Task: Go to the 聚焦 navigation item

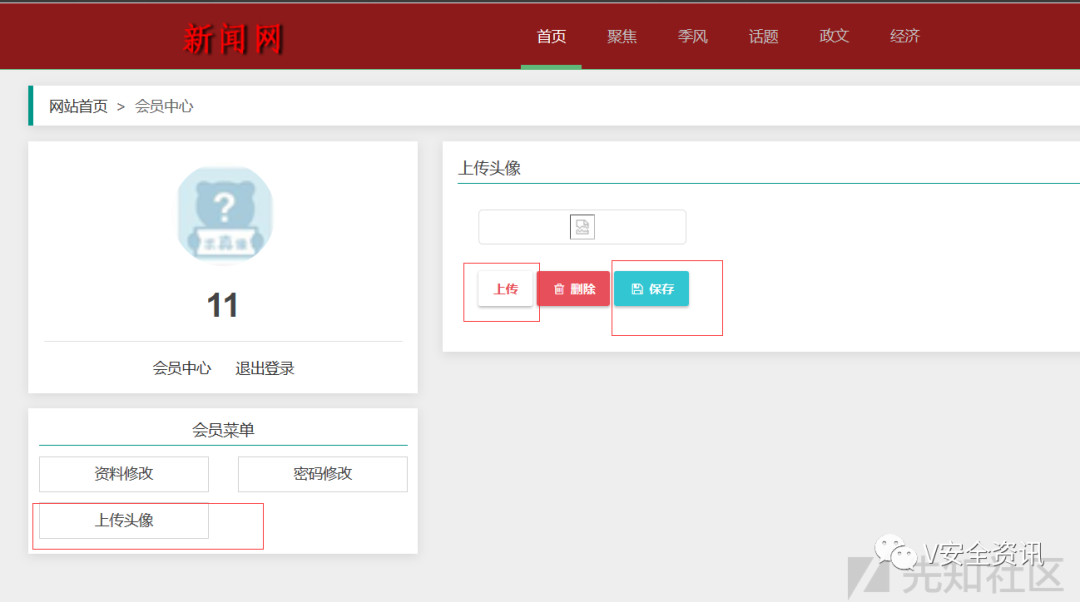Action: [622, 37]
